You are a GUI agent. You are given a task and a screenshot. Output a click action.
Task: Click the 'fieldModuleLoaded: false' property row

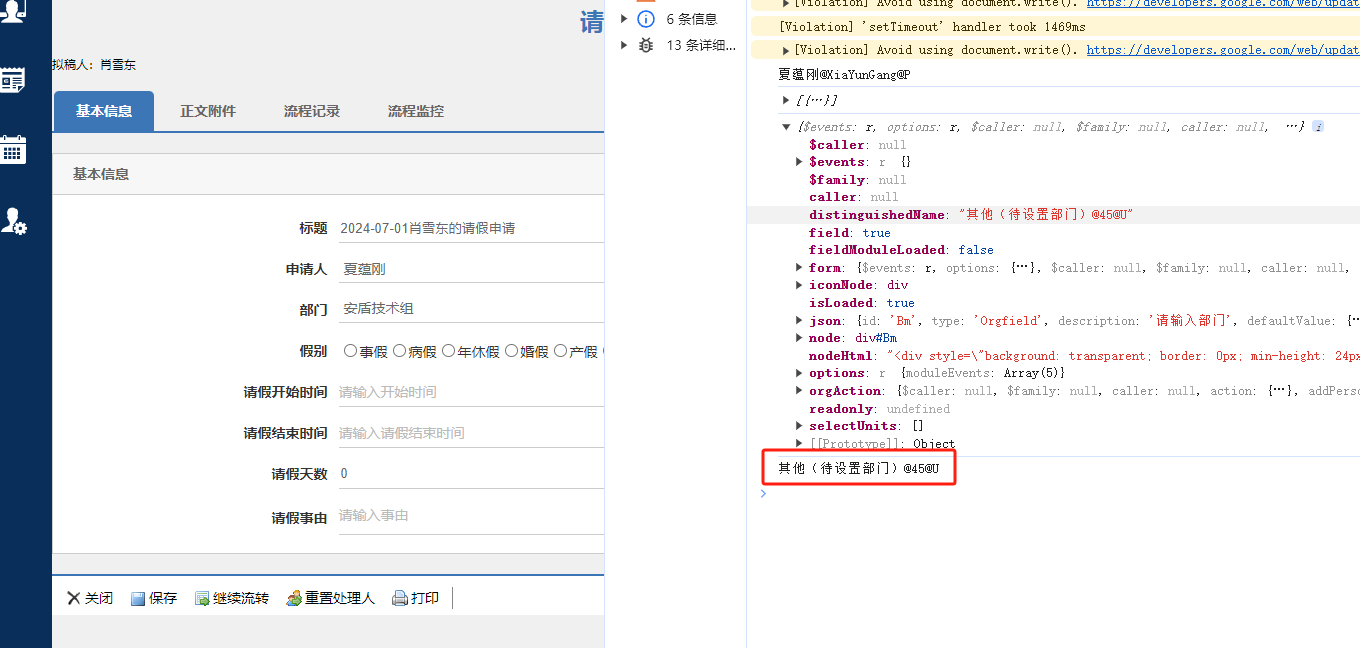pyautogui.click(x=901, y=250)
